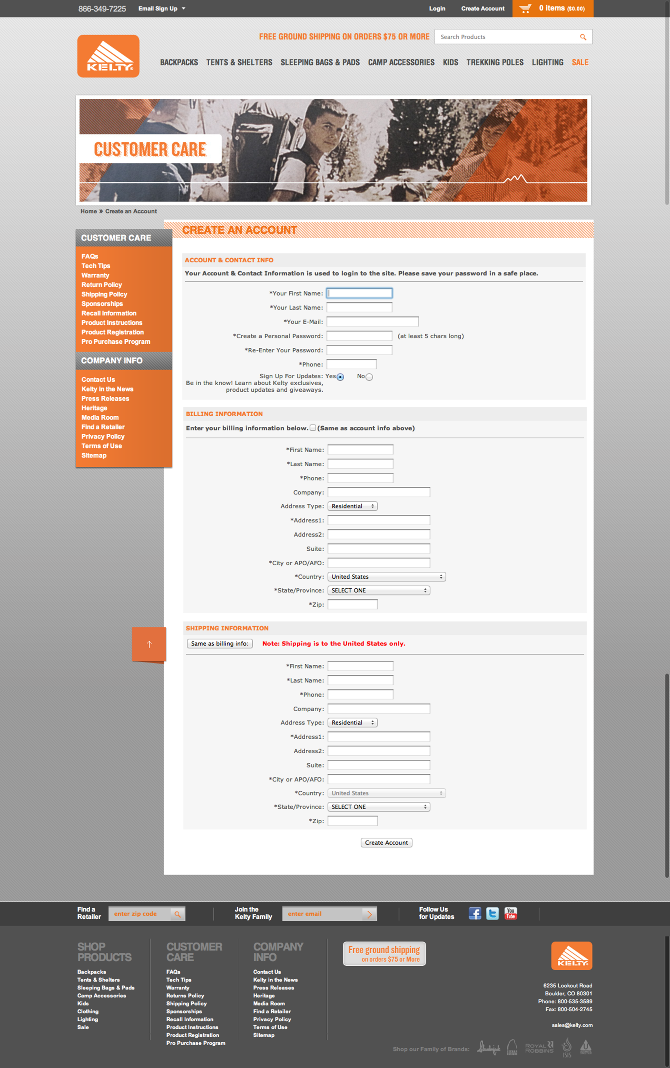Select Yes for Sign Up For Updates
Viewport: 670px width, 1068px height.
pos(340,377)
